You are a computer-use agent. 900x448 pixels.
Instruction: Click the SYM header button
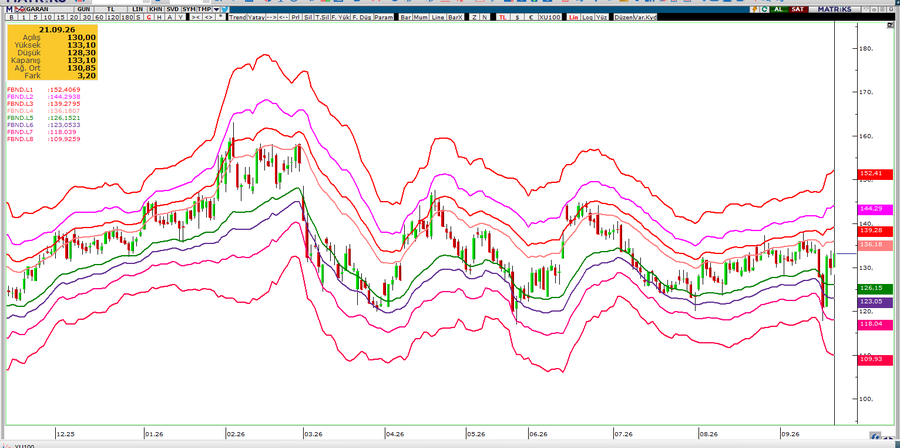tap(188, 9)
